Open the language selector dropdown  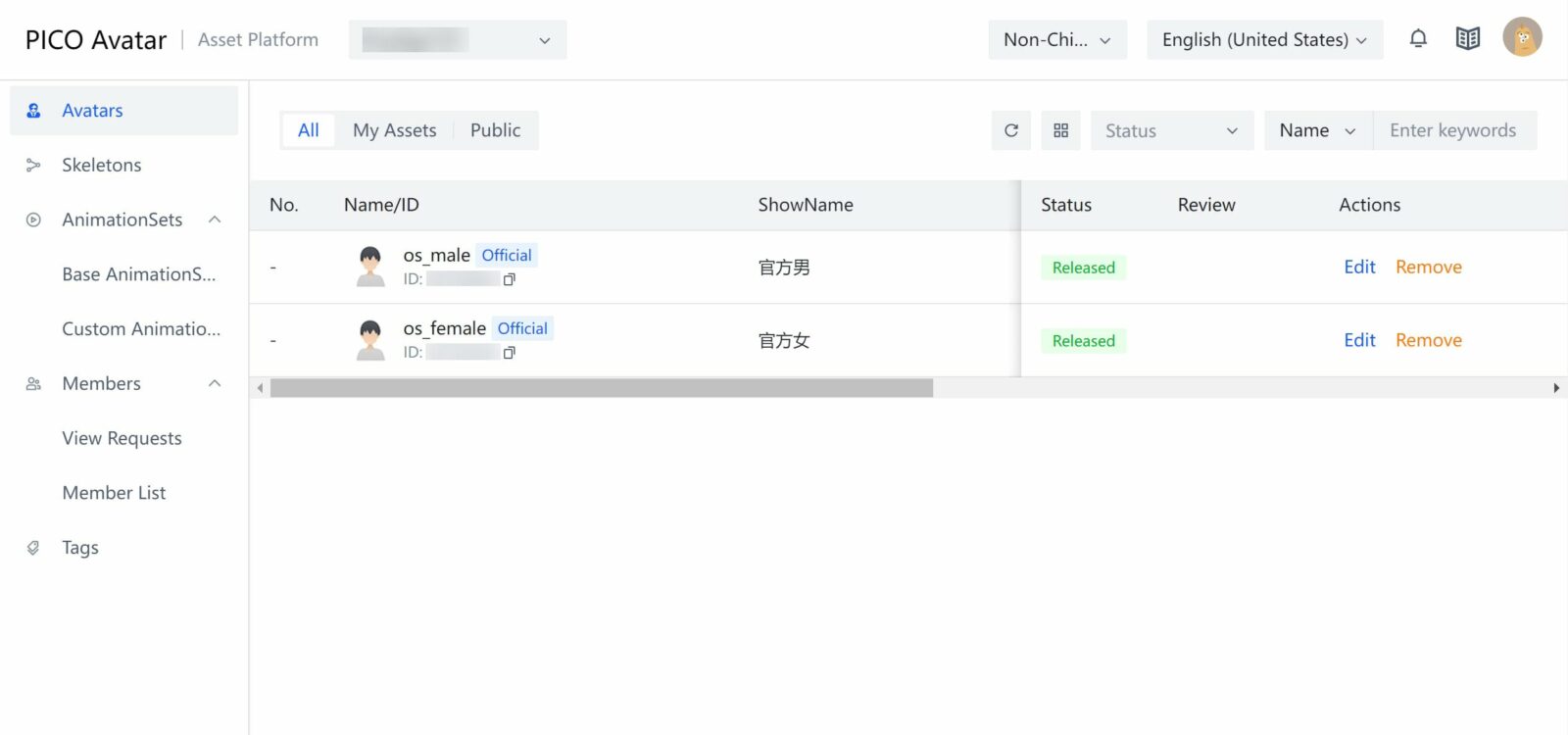click(1264, 40)
